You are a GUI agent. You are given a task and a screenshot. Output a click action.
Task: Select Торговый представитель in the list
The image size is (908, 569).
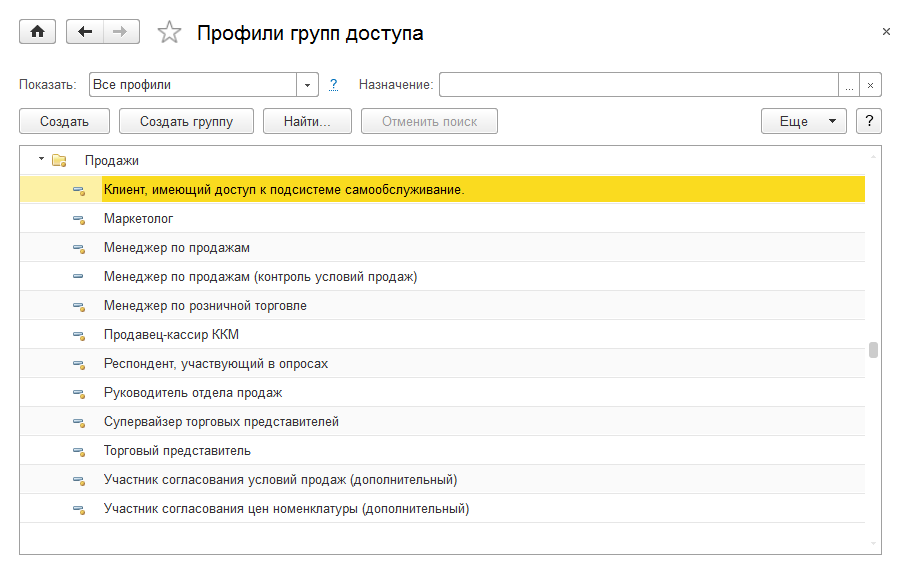coord(170,451)
